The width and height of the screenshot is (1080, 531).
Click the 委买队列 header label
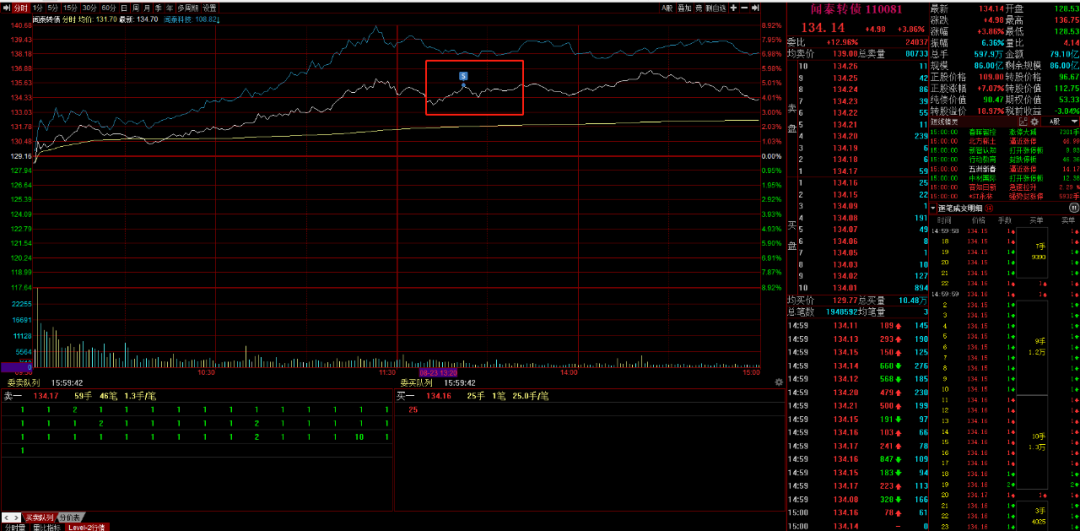417,382
